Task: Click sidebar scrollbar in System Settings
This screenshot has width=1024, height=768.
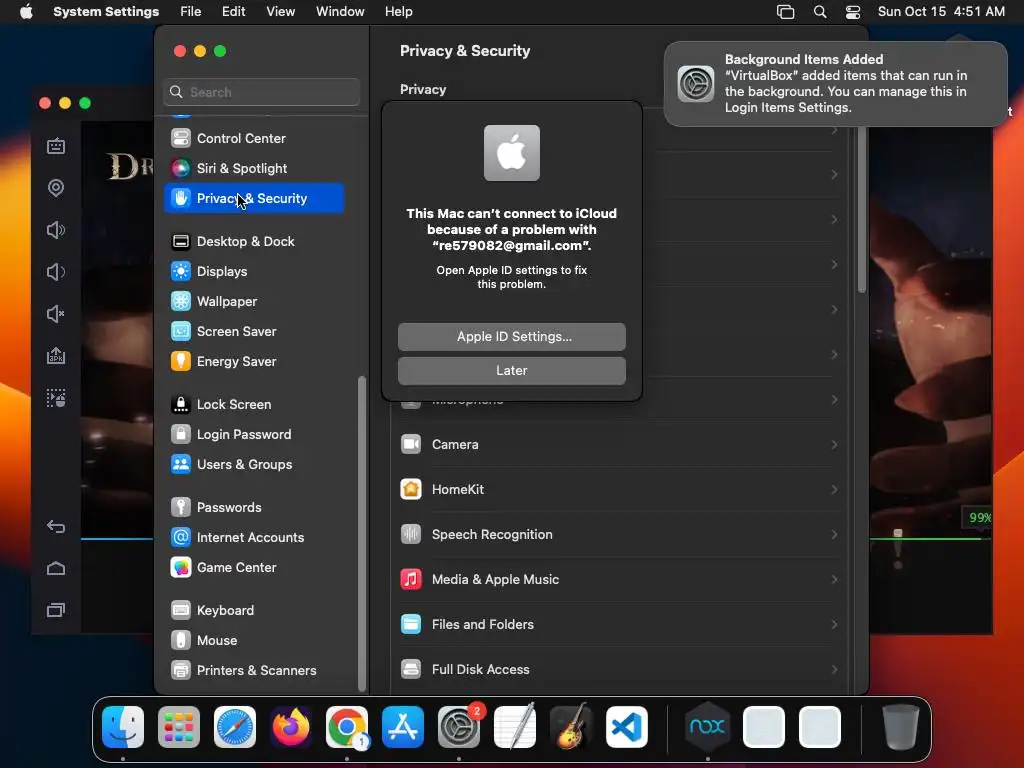Action: (x=362, y=533)
